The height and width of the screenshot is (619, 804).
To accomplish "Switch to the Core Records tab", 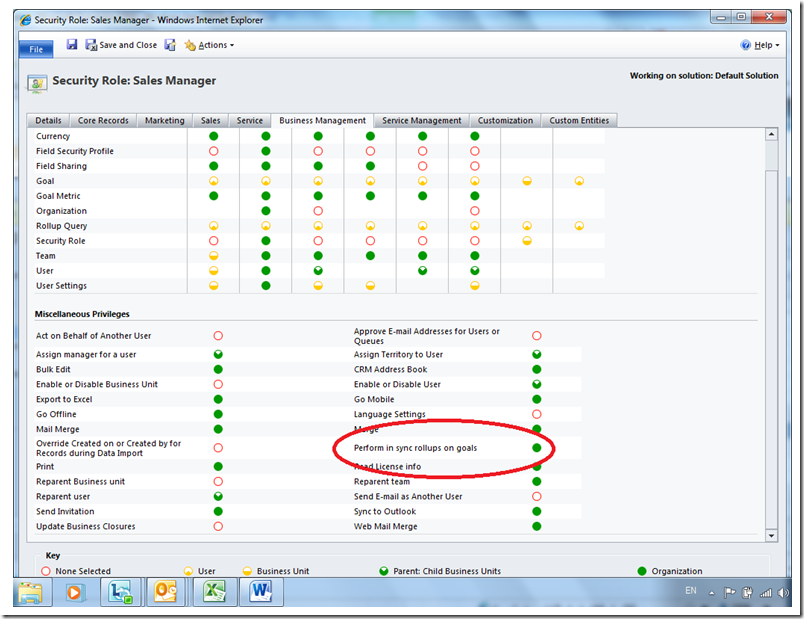I will (x=103, y=120).
